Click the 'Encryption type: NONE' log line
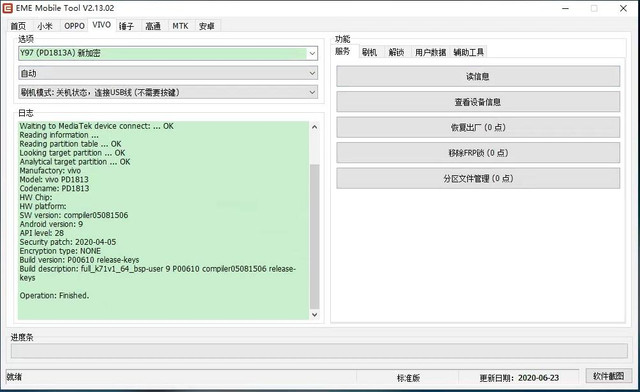640x392 pixels. (60, 251)
